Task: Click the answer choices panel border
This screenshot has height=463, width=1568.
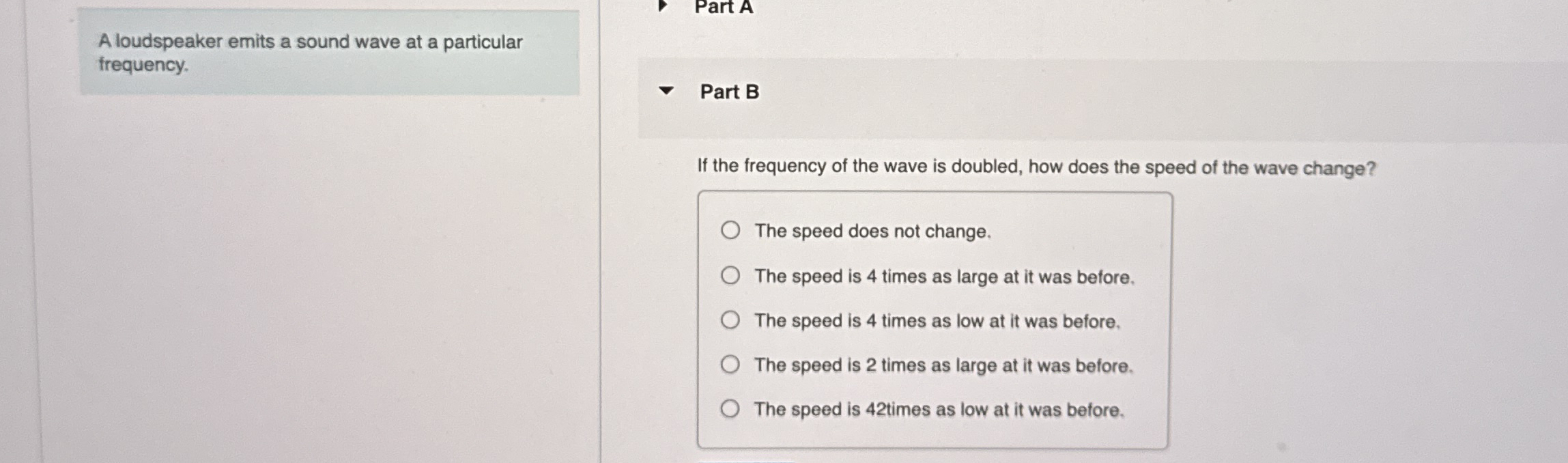Action: tap(935, 192)
